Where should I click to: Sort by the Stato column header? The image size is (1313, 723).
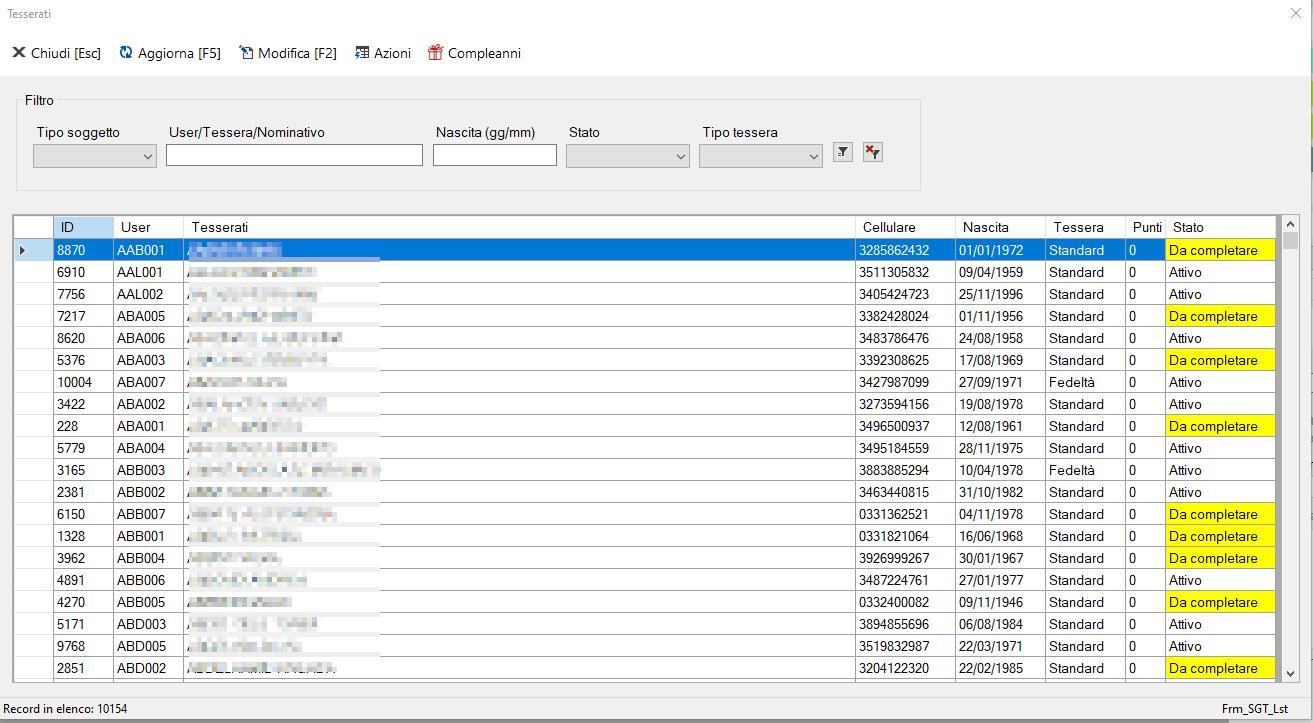tap(1221, 227)
